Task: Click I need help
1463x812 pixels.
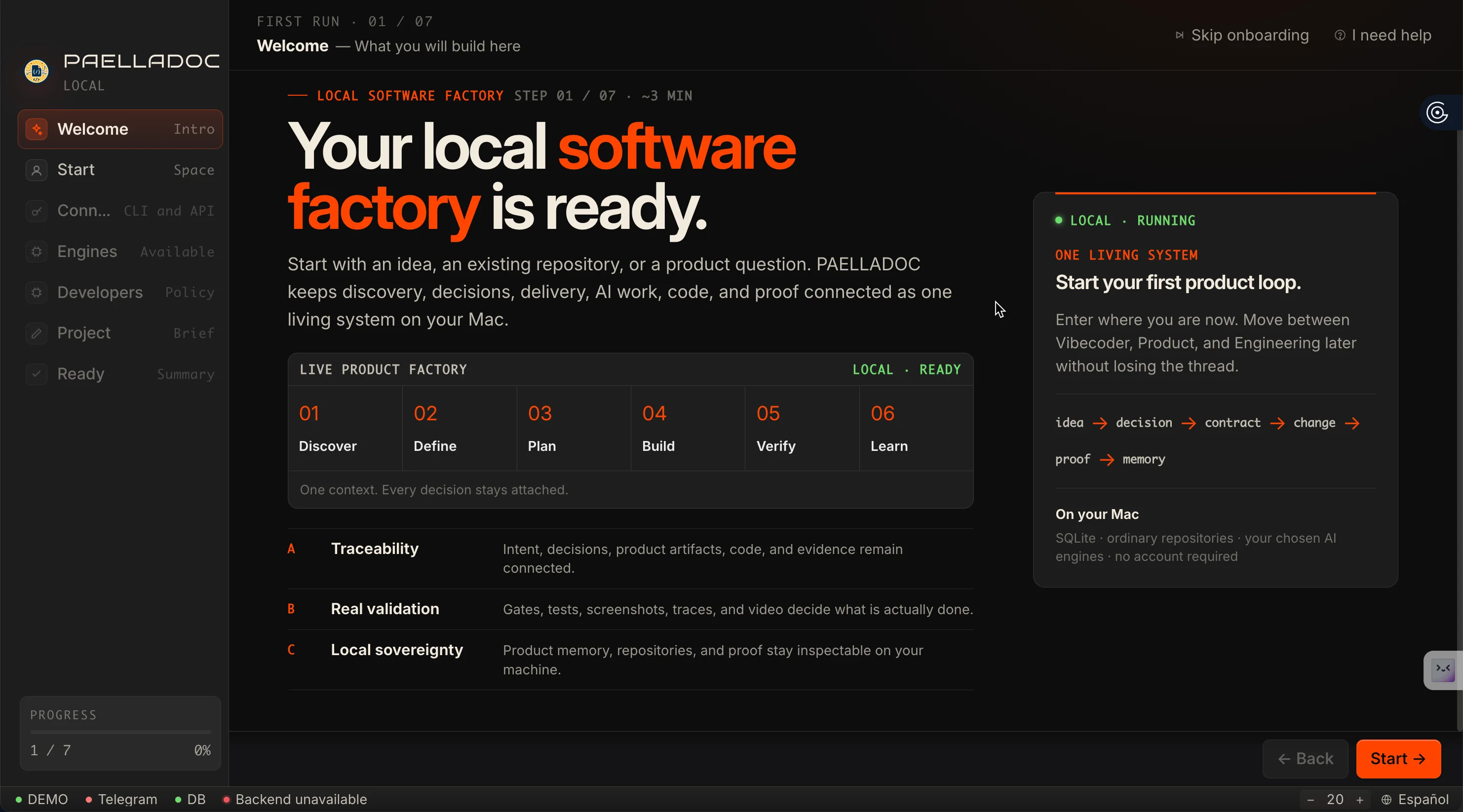Action: pos(1383,35)
